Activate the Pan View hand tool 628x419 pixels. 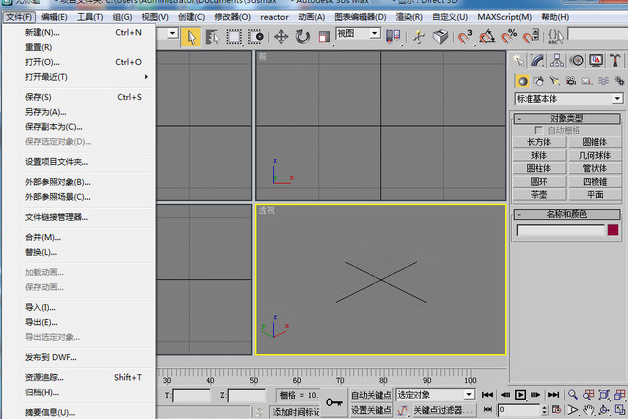[x=588, y=410]
